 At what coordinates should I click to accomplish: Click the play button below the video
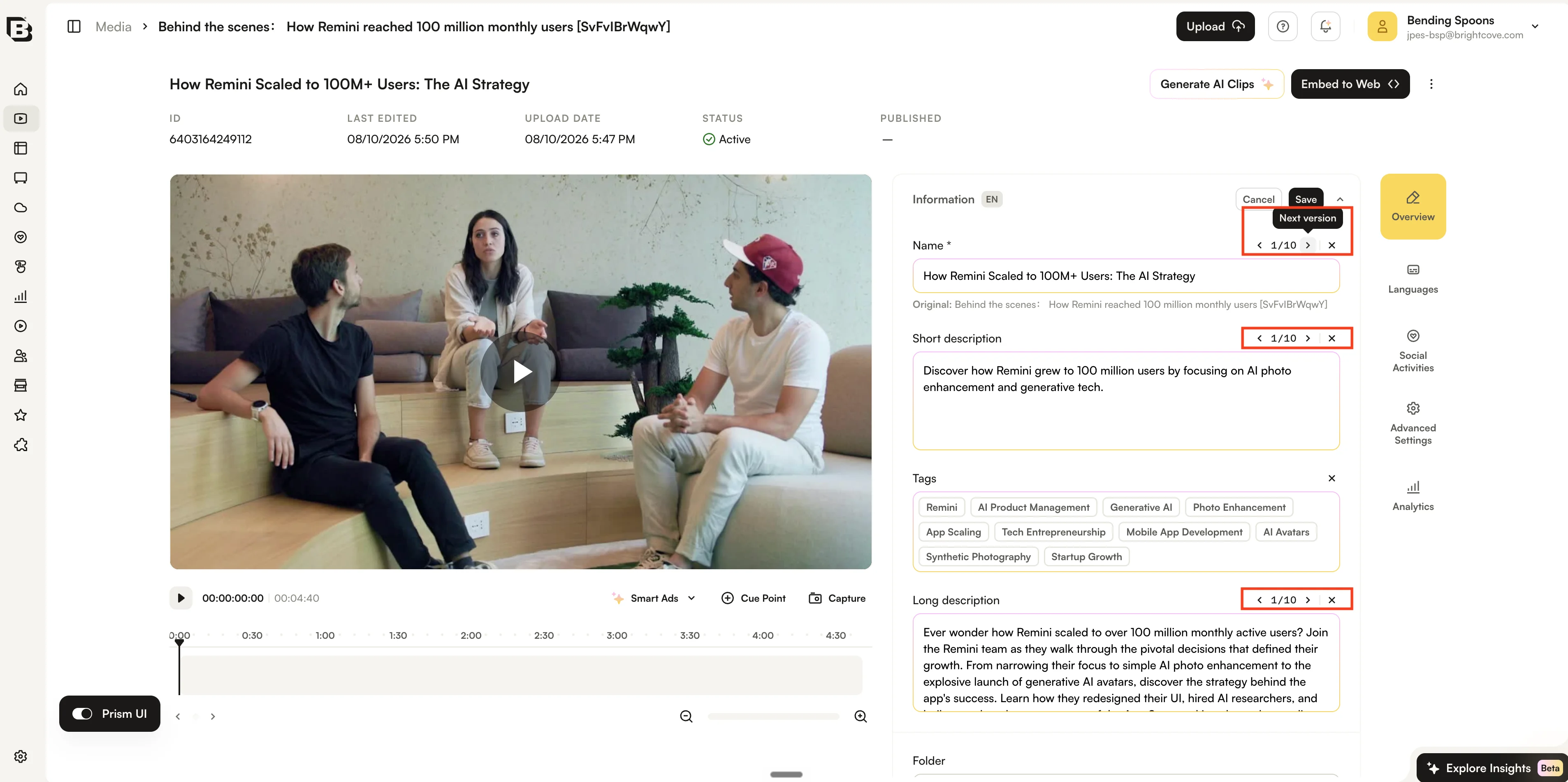[x=181, y=598]
